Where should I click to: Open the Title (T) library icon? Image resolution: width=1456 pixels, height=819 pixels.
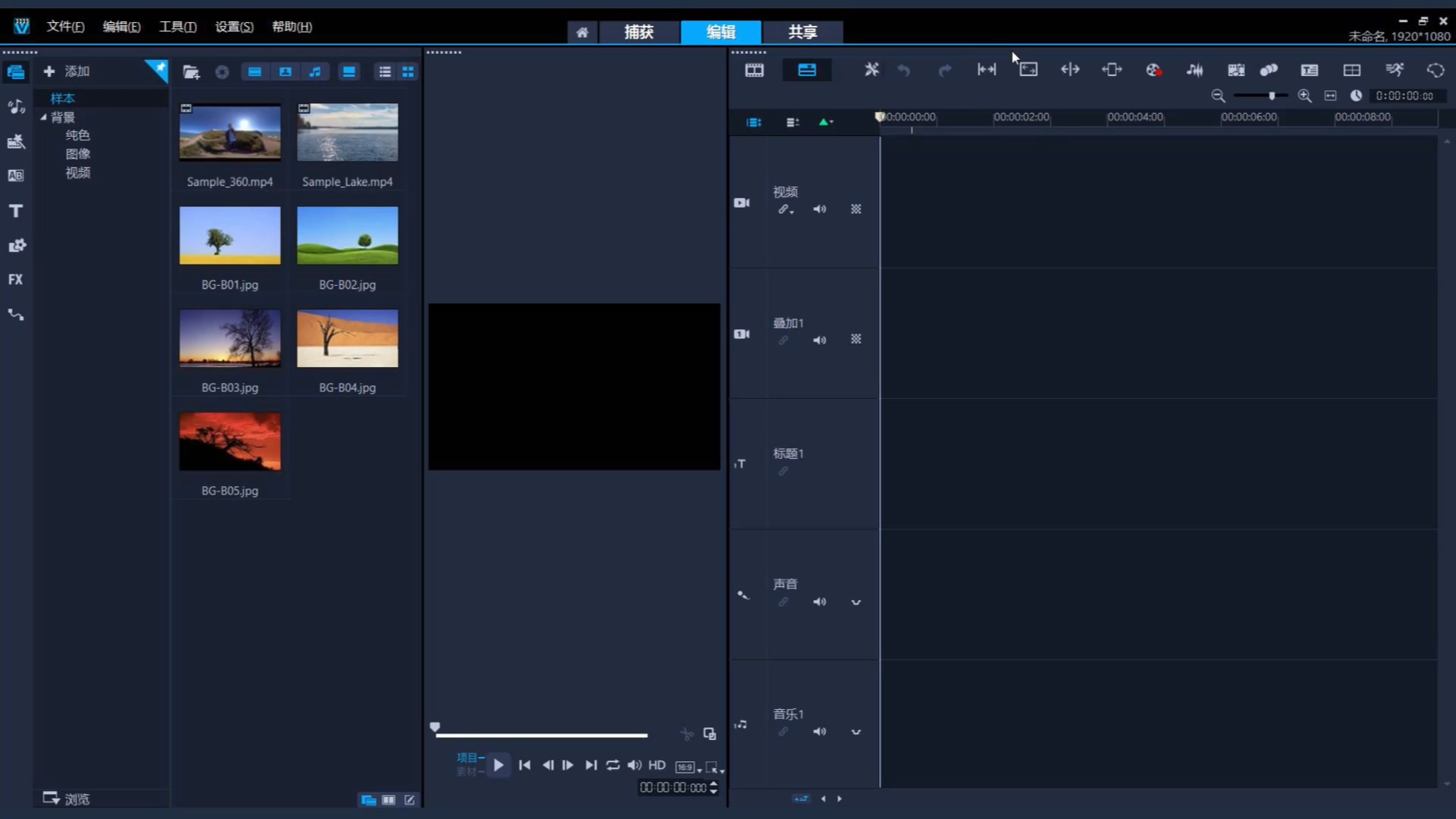(16, 211)
